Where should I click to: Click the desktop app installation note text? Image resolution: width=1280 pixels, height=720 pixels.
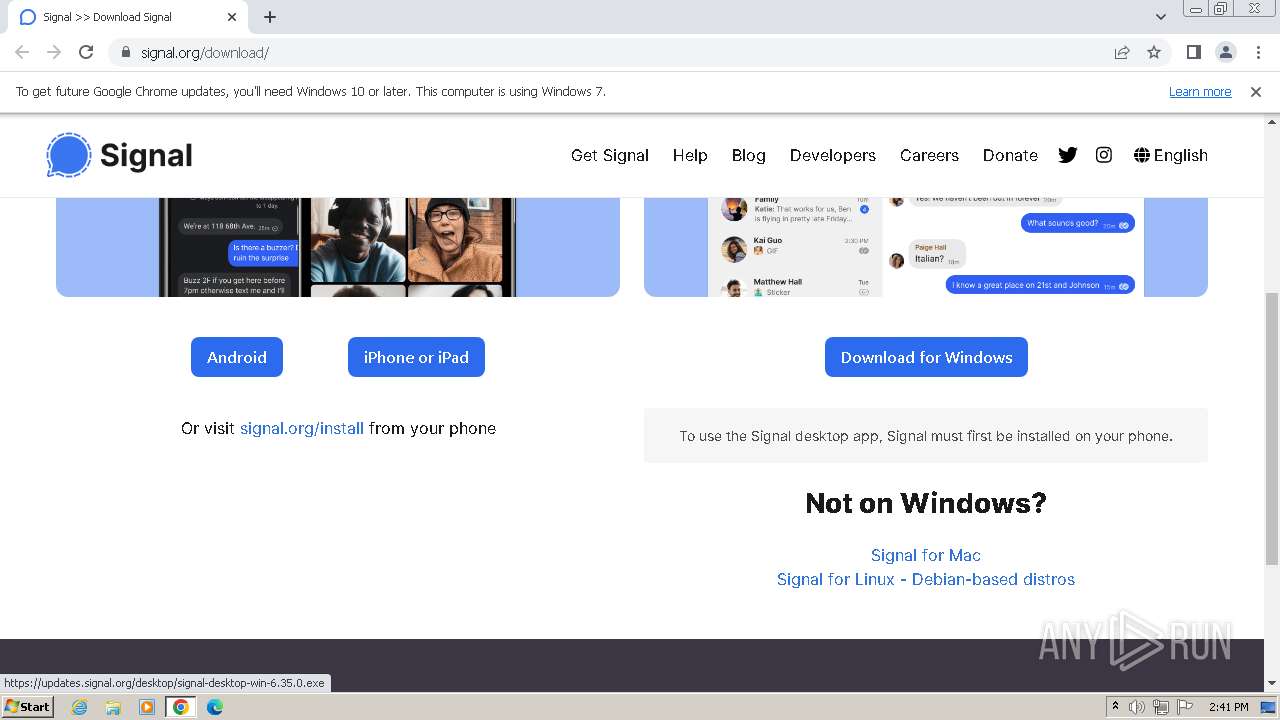(x=926, y=436)
